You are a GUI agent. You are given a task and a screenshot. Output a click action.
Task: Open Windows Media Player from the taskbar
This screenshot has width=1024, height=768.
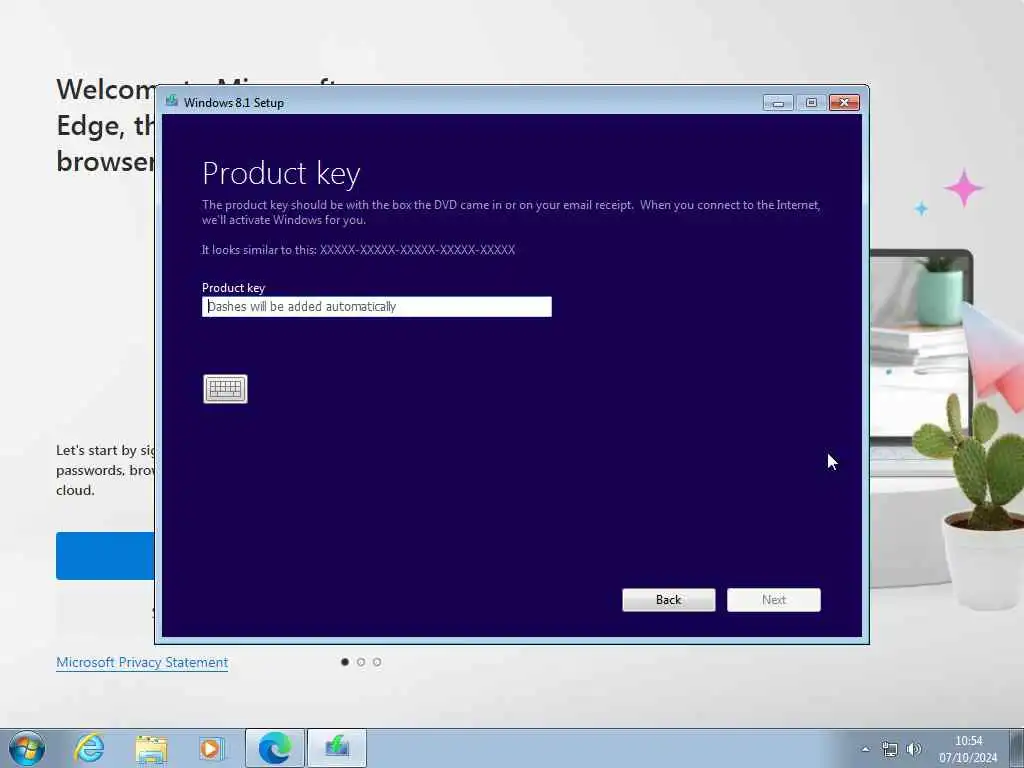tap(211, 748)
